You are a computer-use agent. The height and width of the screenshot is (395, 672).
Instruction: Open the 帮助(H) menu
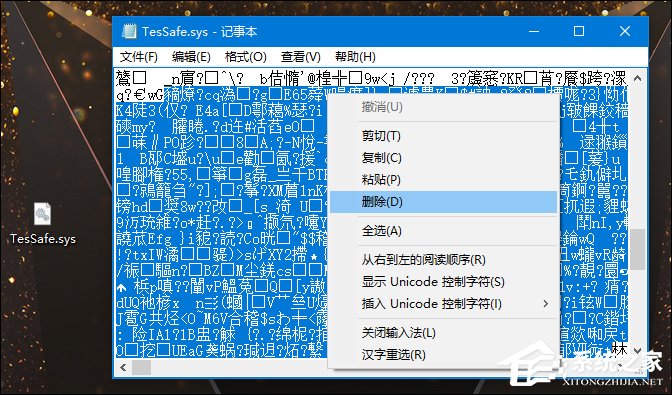(355, 57)
